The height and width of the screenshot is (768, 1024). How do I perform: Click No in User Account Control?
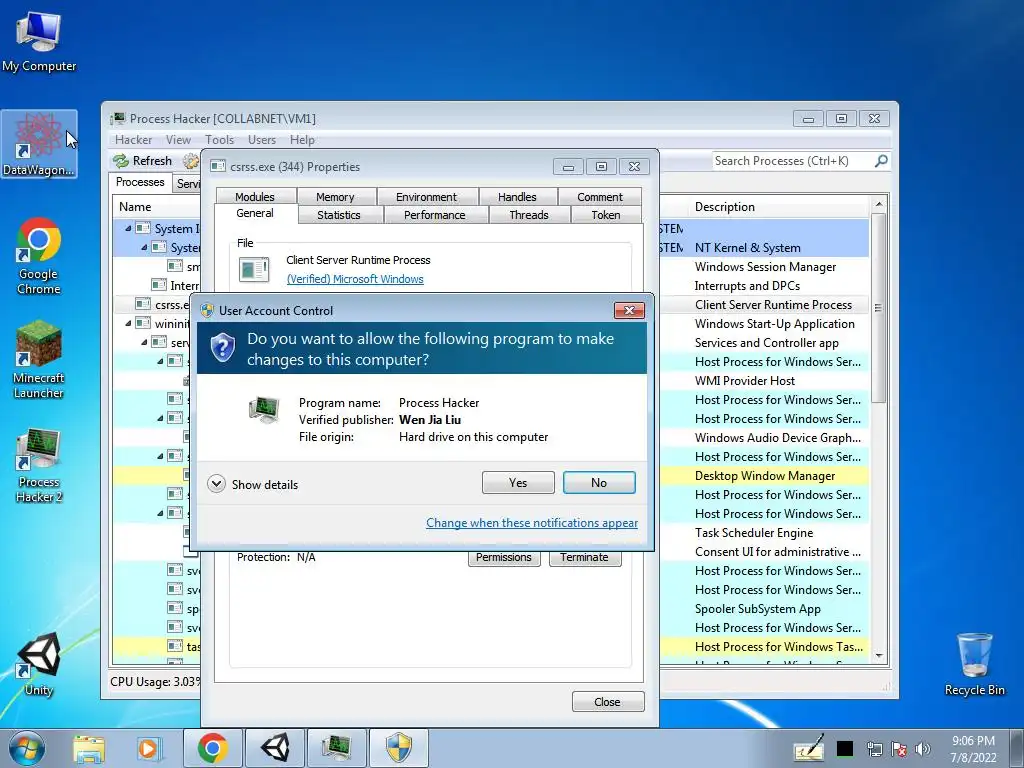click(x=599, y=483)
